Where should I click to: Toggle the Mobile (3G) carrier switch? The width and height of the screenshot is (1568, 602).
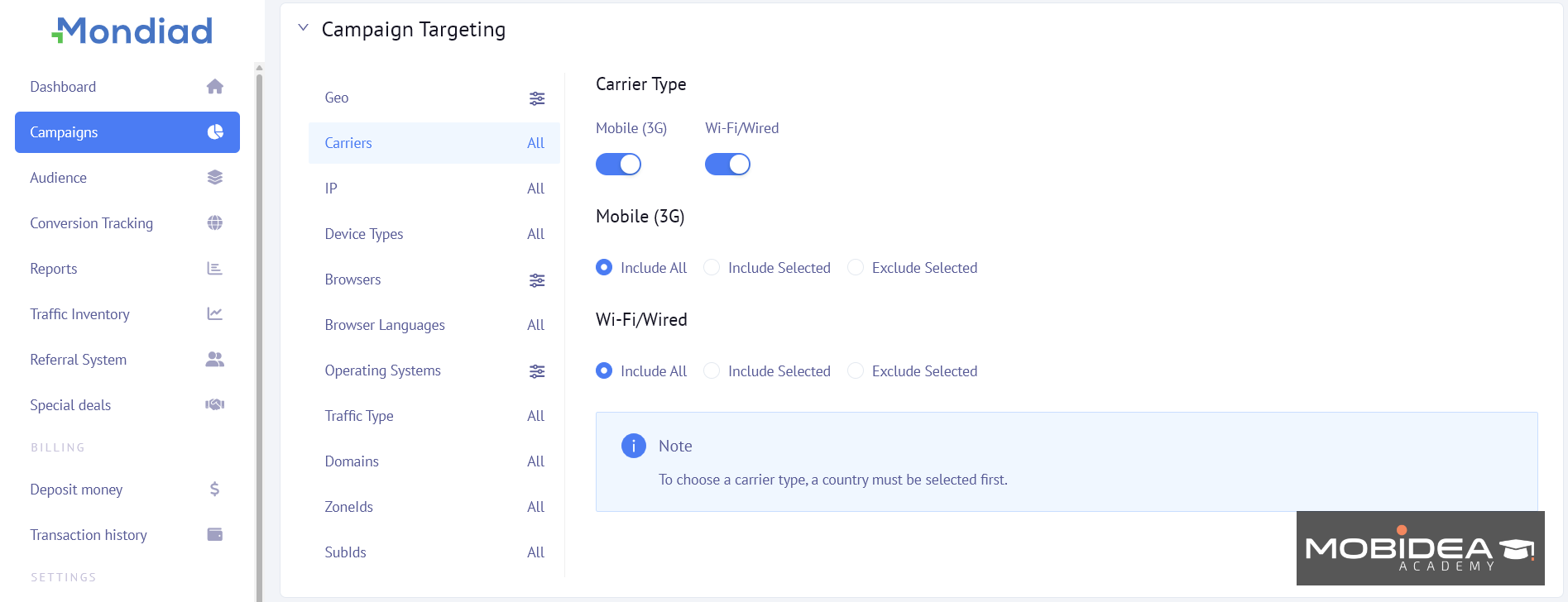pos(619,165)
